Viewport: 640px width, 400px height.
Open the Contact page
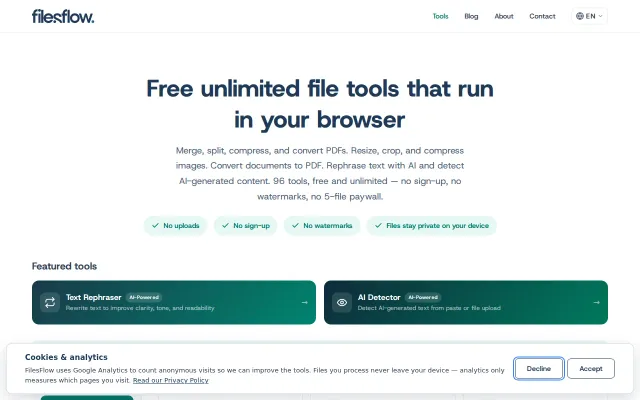click(542, 16)
